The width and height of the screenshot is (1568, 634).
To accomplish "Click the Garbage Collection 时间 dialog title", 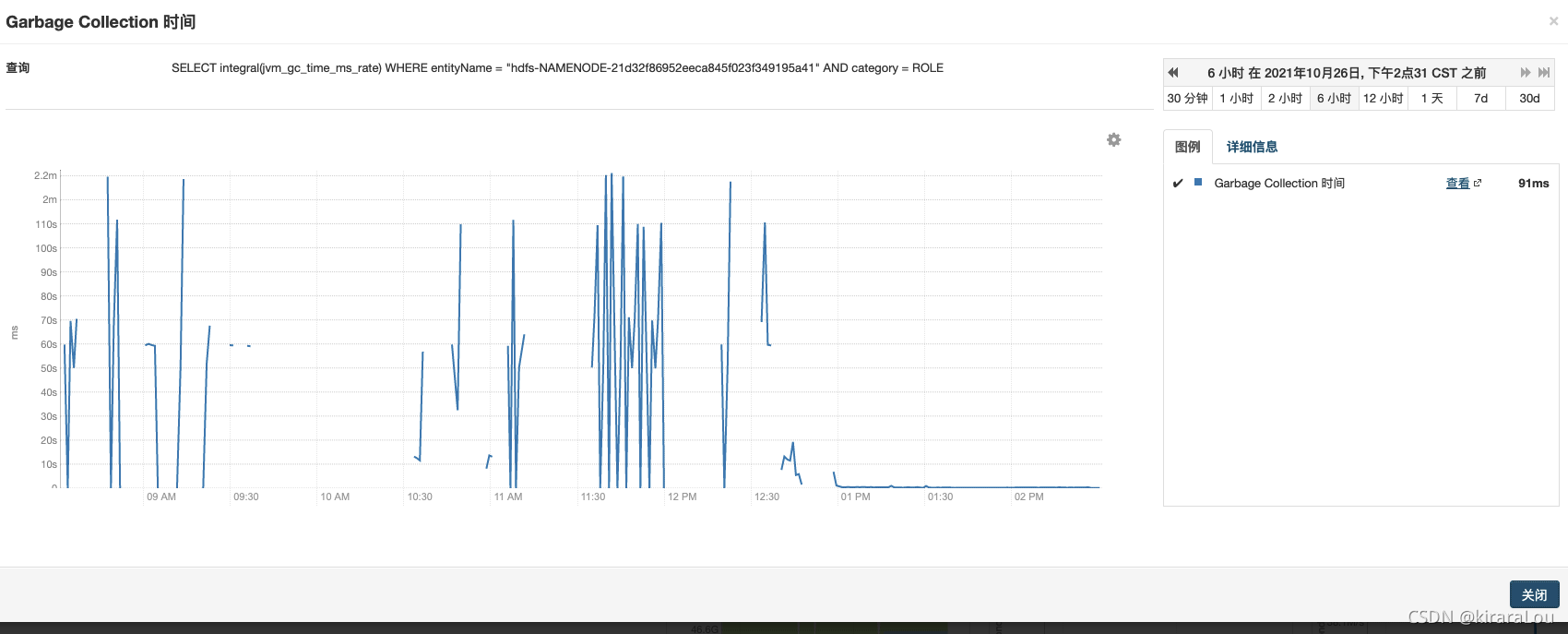I will 101,21.
